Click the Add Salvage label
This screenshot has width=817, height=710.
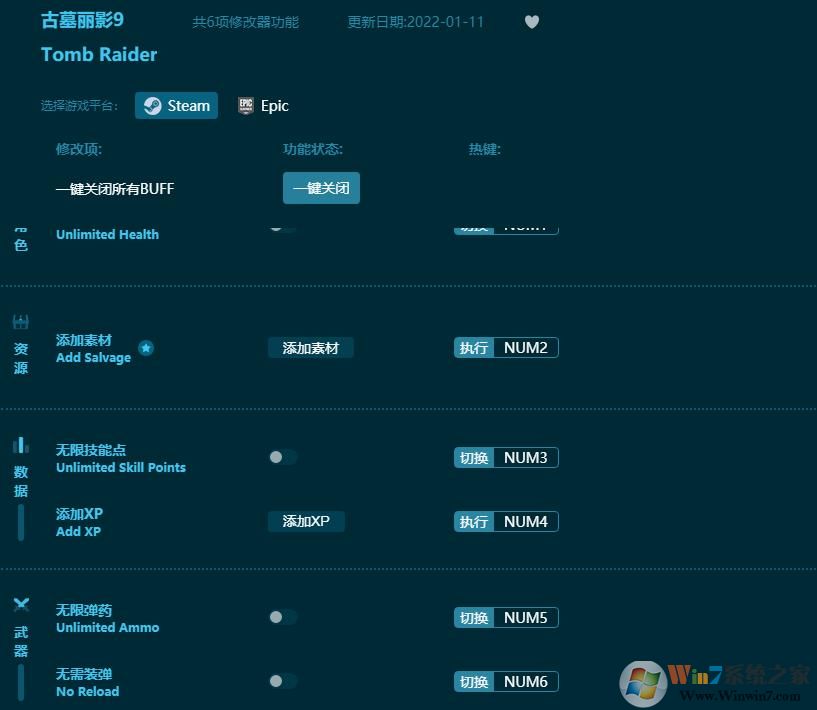[x=93, y=357]
